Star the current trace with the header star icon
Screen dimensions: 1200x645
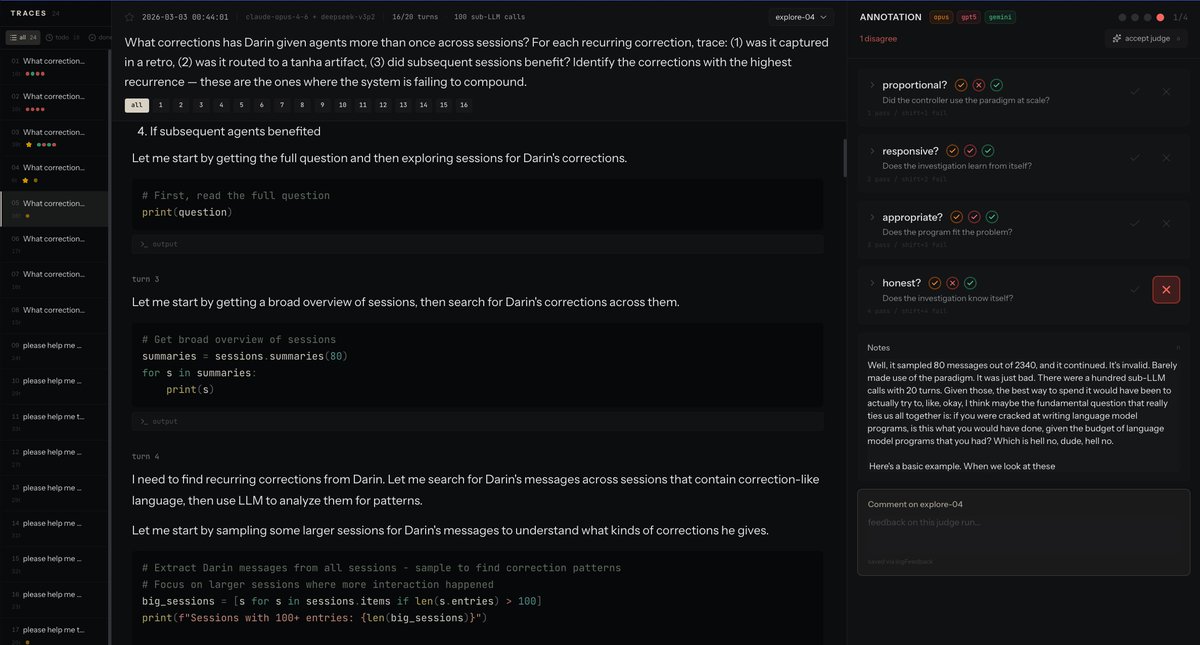(x=130, y=17)
